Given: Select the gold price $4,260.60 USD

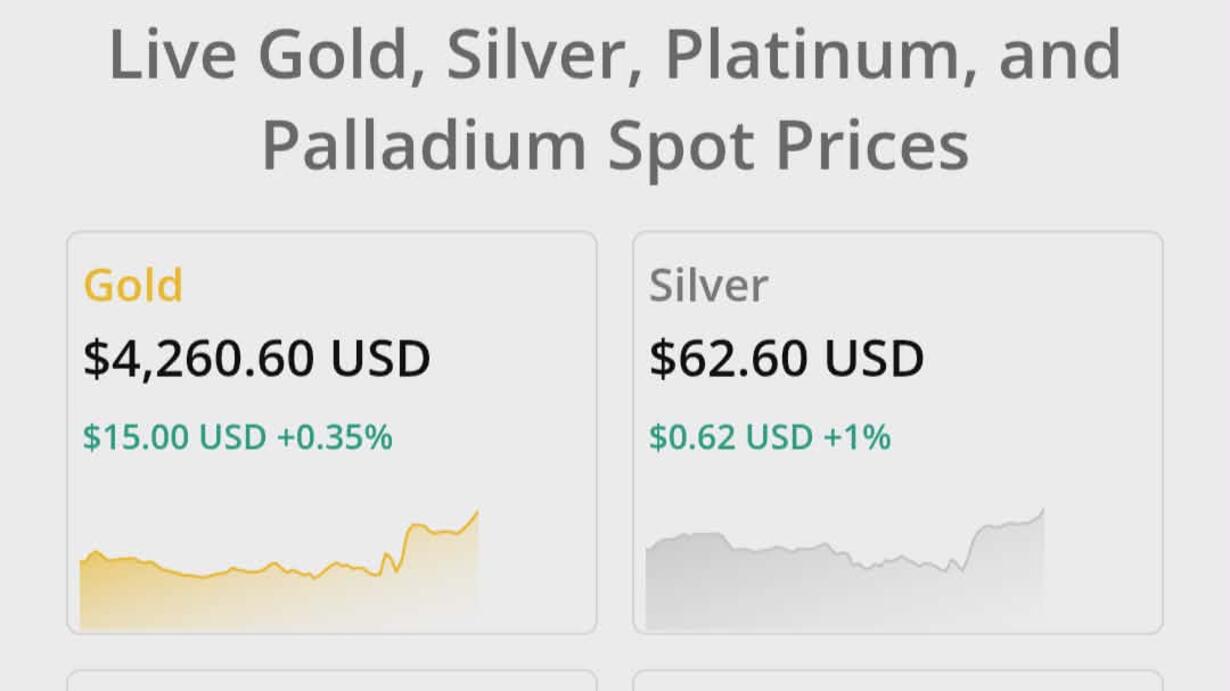Looking at the screenshot, I should pos(256,359).
